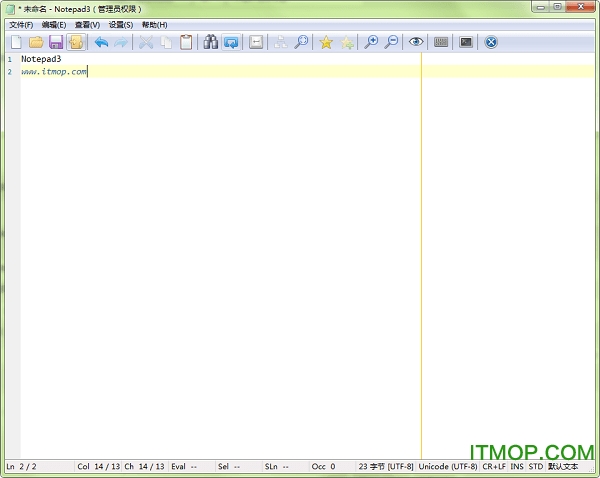Click line number 2 in the margin
This screenshot has width=600, height=478.
(10, 72)
